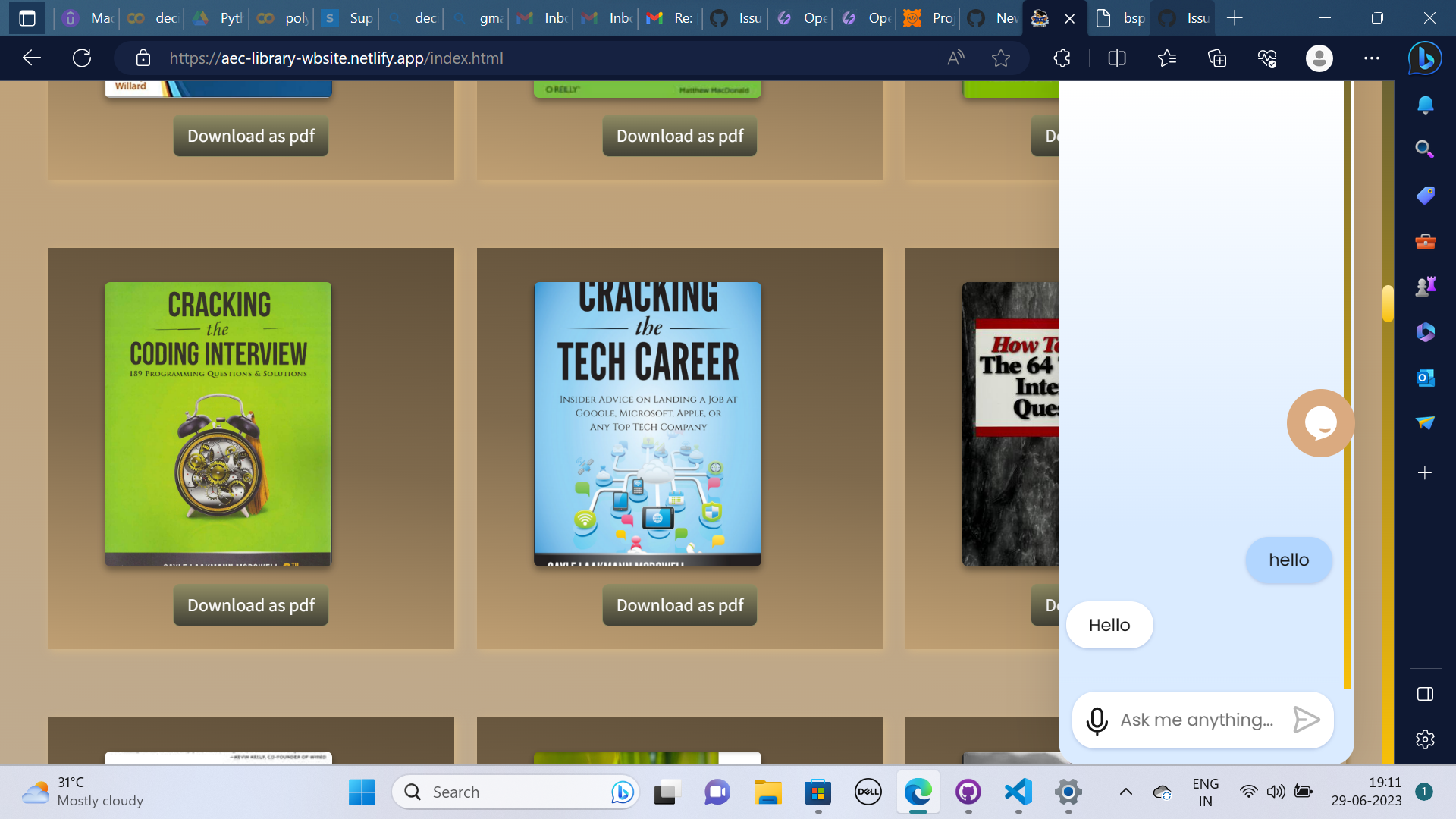Image resolution: width=1456 pixels, height=819 pixels.
Task: Open the browser settings menu with three dots
Action: 1371,58
